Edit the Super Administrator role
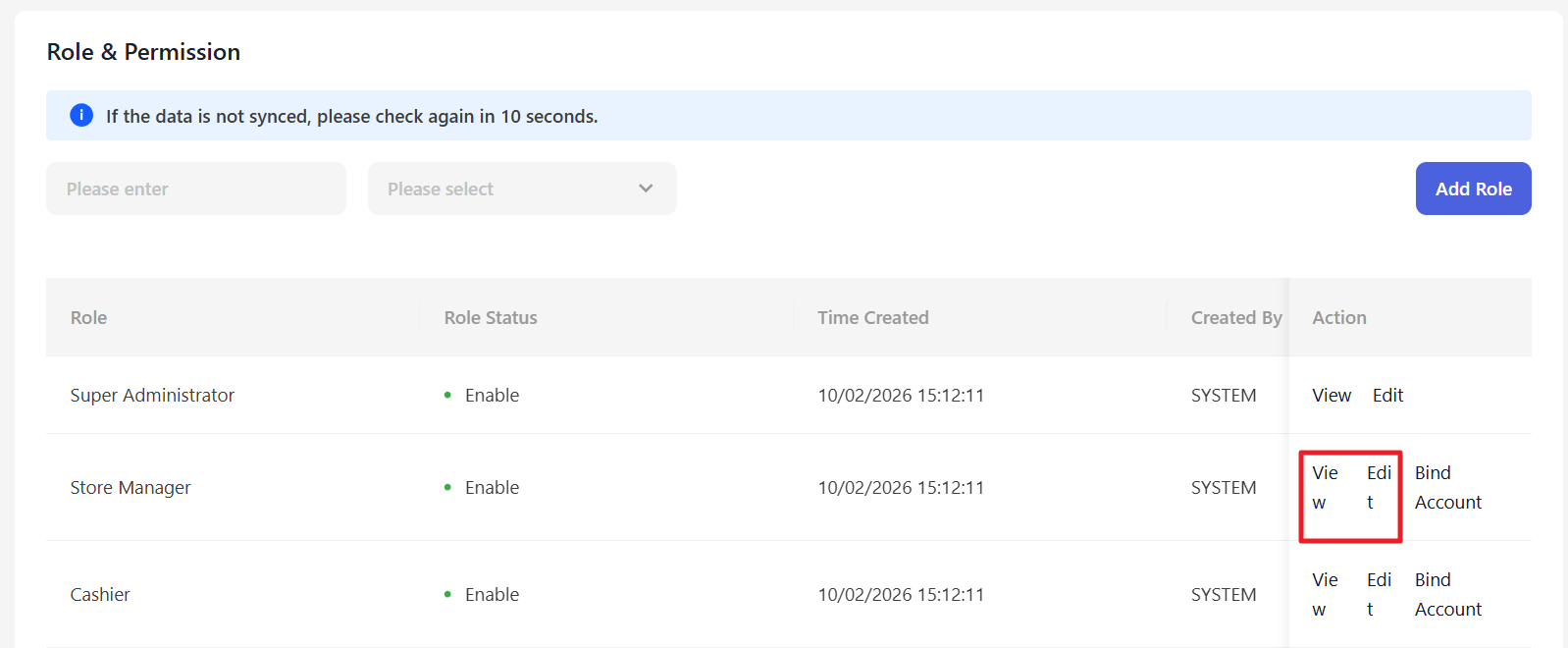Screen dimensions: 1568x648 click(1387, 395)
